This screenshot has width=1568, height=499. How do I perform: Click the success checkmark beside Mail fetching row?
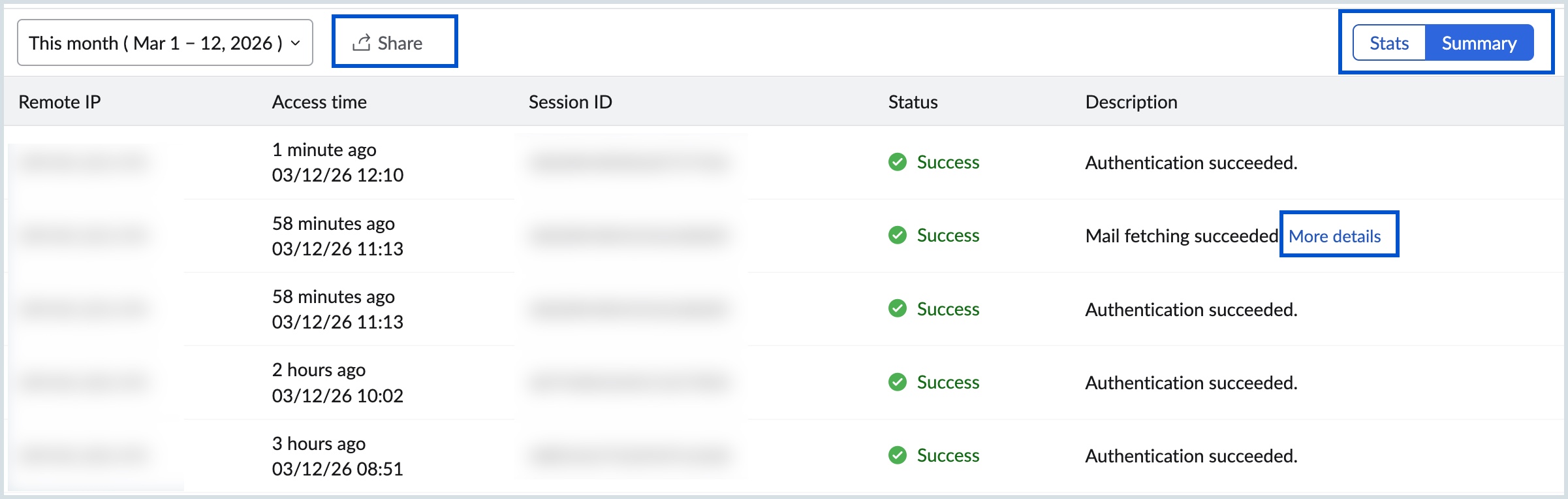coord(898,235)
